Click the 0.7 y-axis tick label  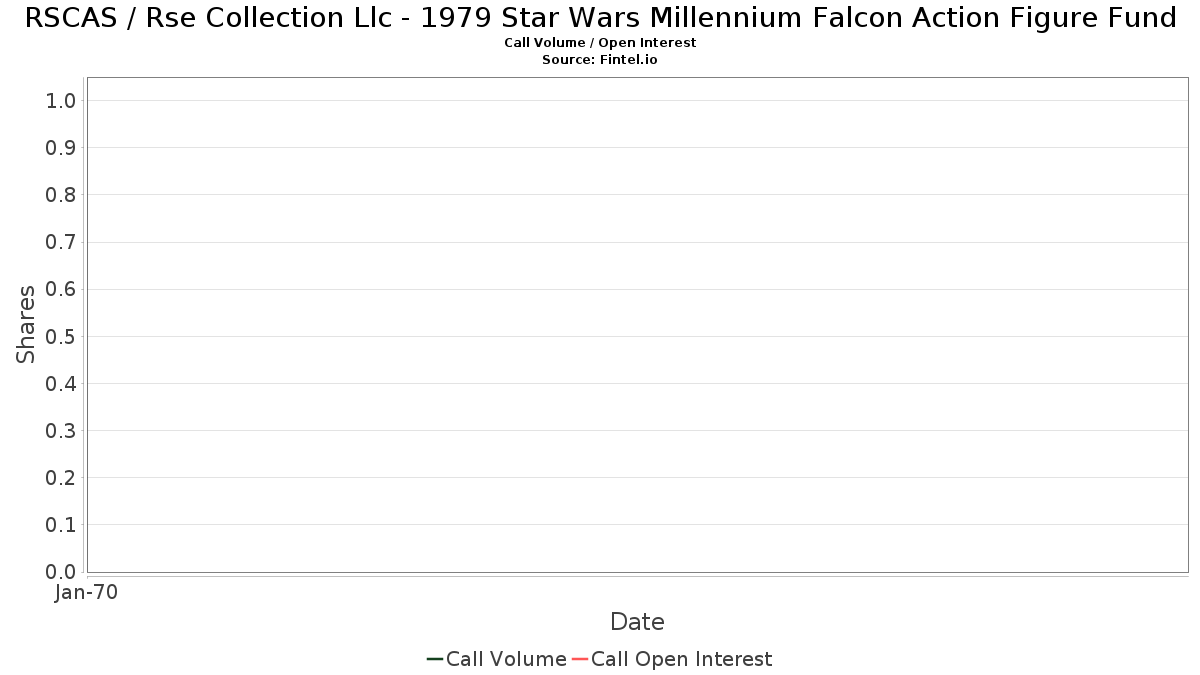[61, 242]
